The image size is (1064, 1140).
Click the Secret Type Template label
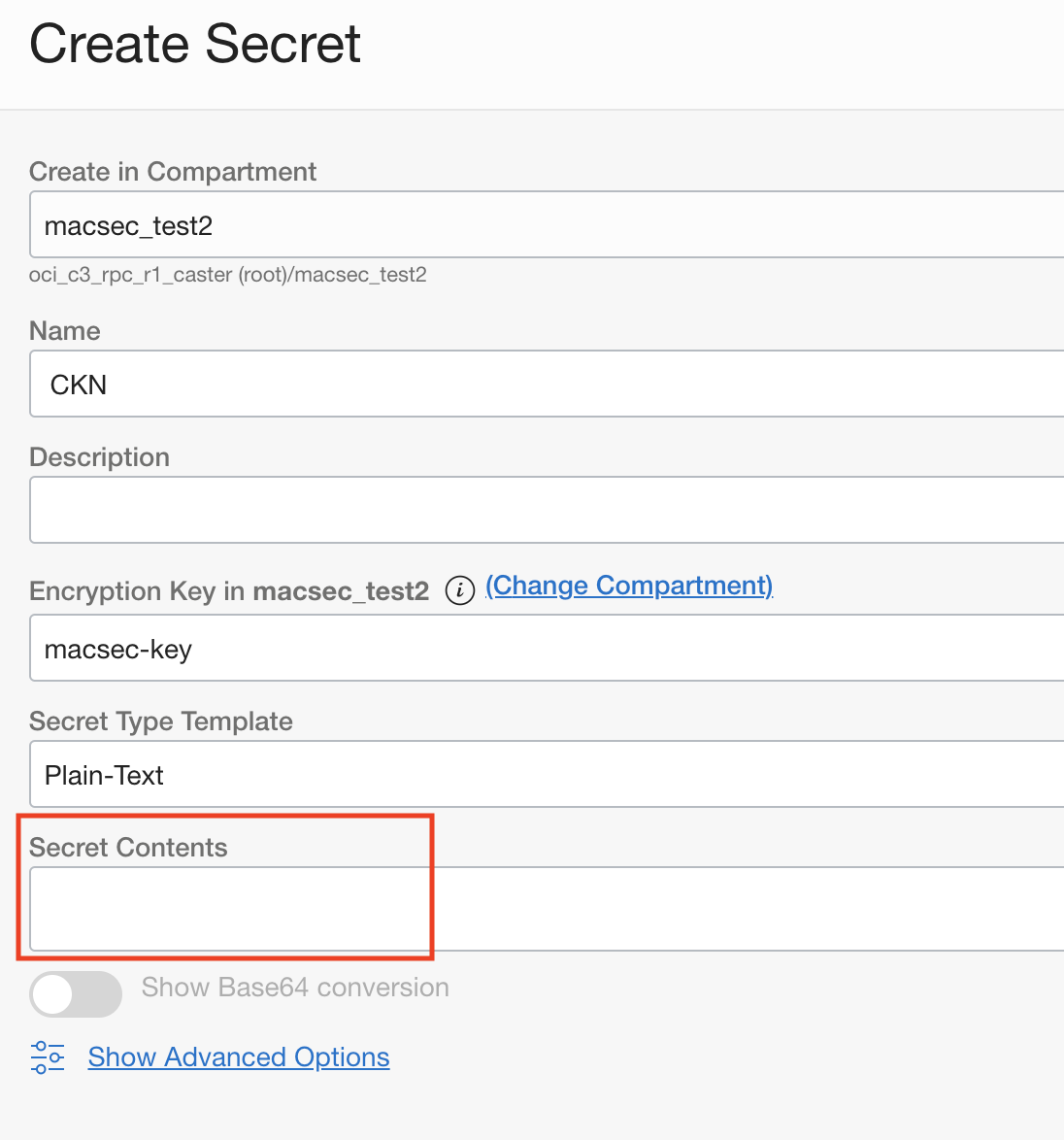tap(161, 721)
